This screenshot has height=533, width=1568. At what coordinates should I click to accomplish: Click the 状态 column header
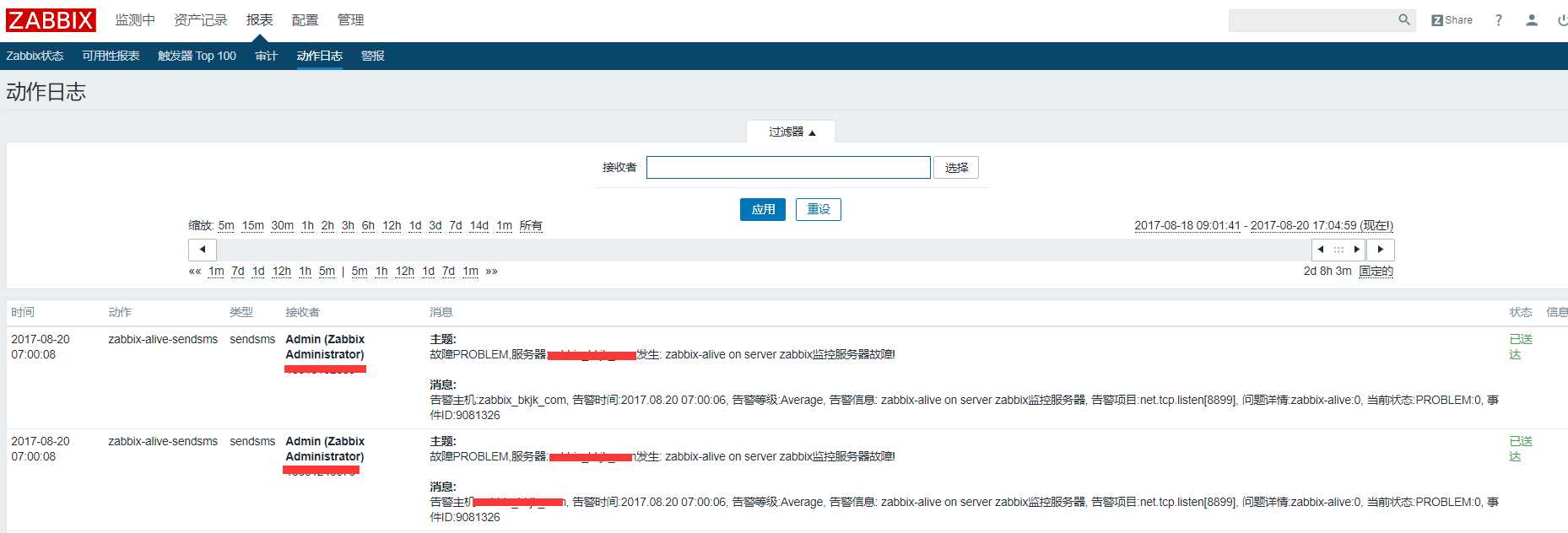[x=1521, y=312]
